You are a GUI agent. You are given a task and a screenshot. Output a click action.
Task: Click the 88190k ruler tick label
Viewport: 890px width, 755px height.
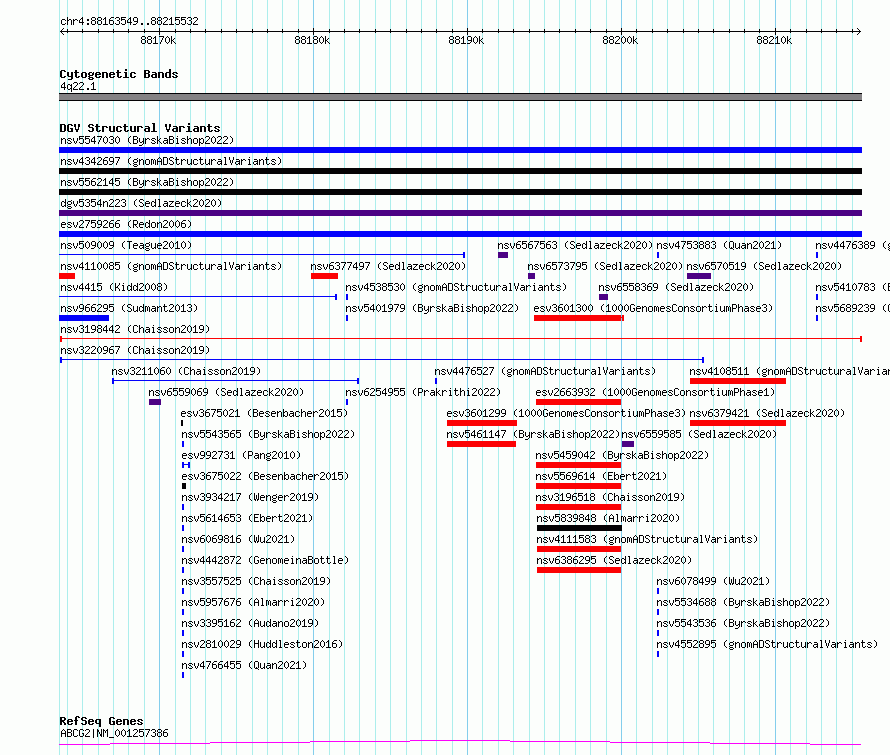466,40
